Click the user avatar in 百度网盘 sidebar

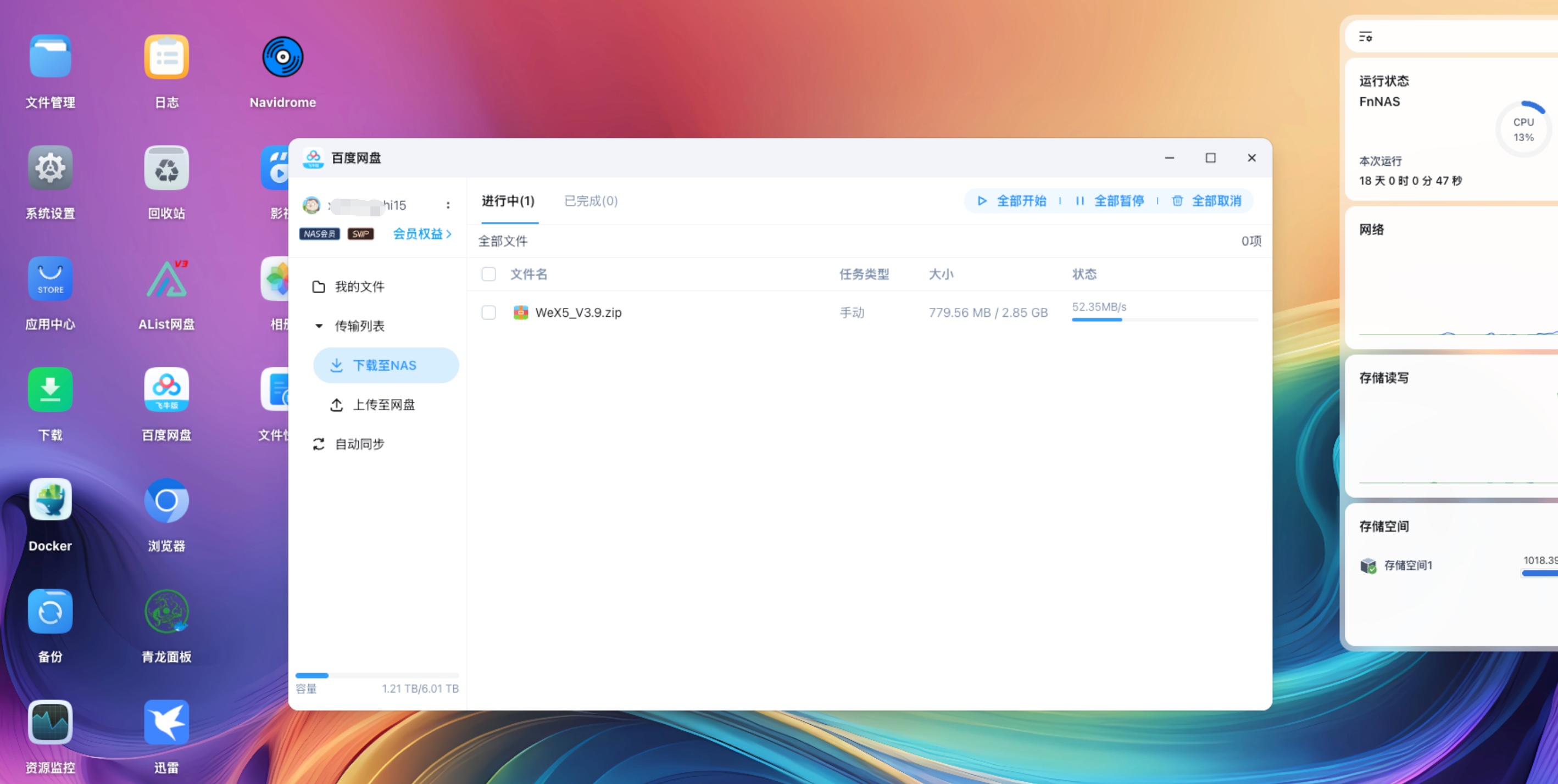pyautogui.click(x=311, y=205)
